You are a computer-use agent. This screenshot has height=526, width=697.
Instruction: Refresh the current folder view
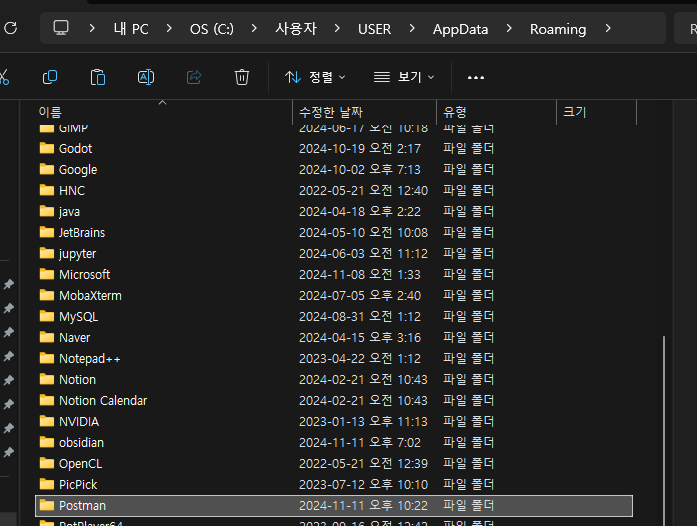(x=11, y=28)
